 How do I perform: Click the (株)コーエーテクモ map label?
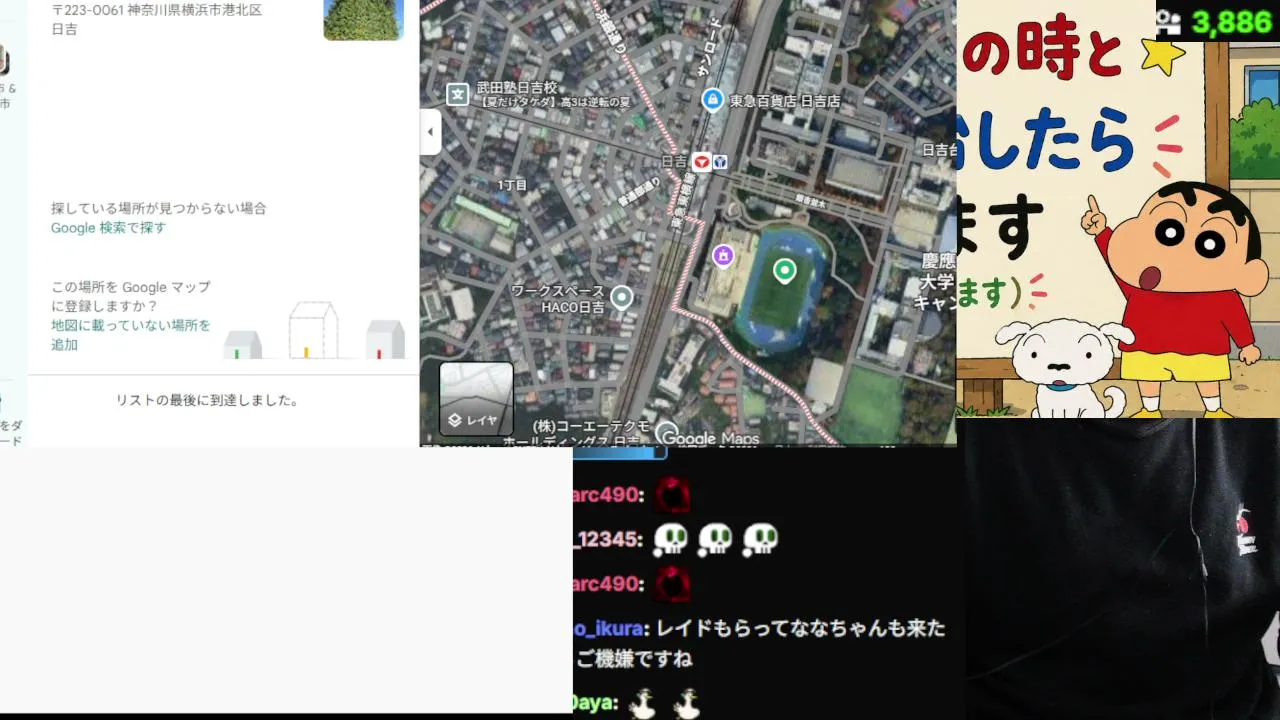click(x=591, y=426)
